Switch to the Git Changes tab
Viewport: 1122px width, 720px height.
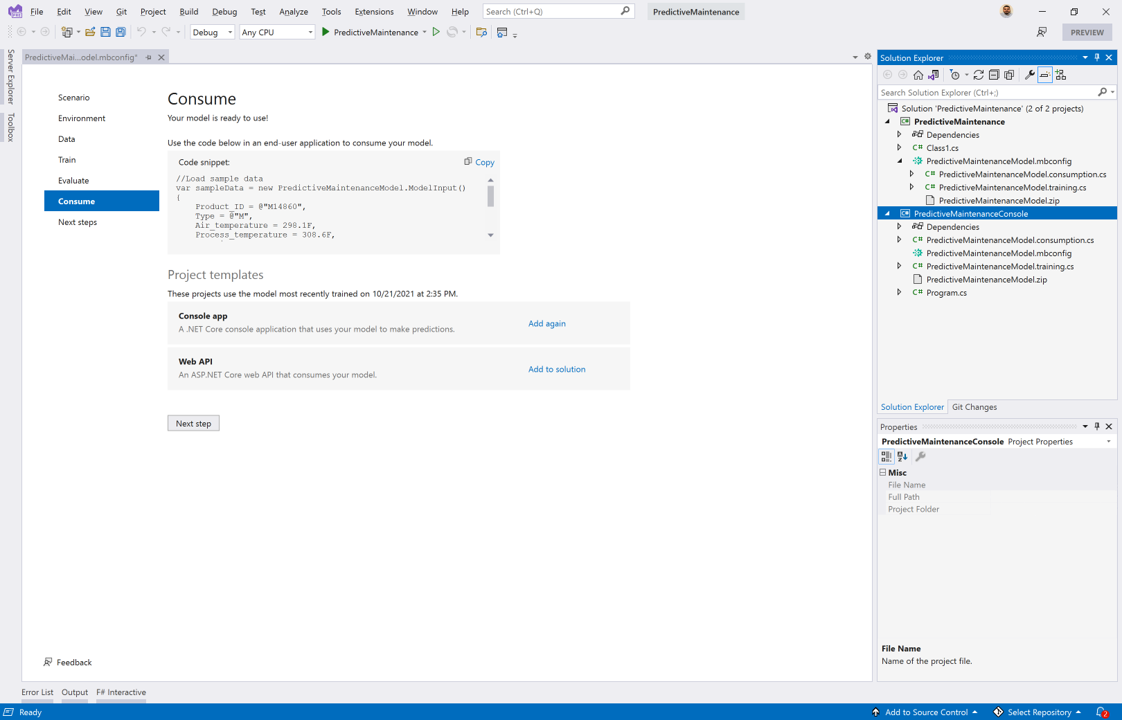(974, 407)
